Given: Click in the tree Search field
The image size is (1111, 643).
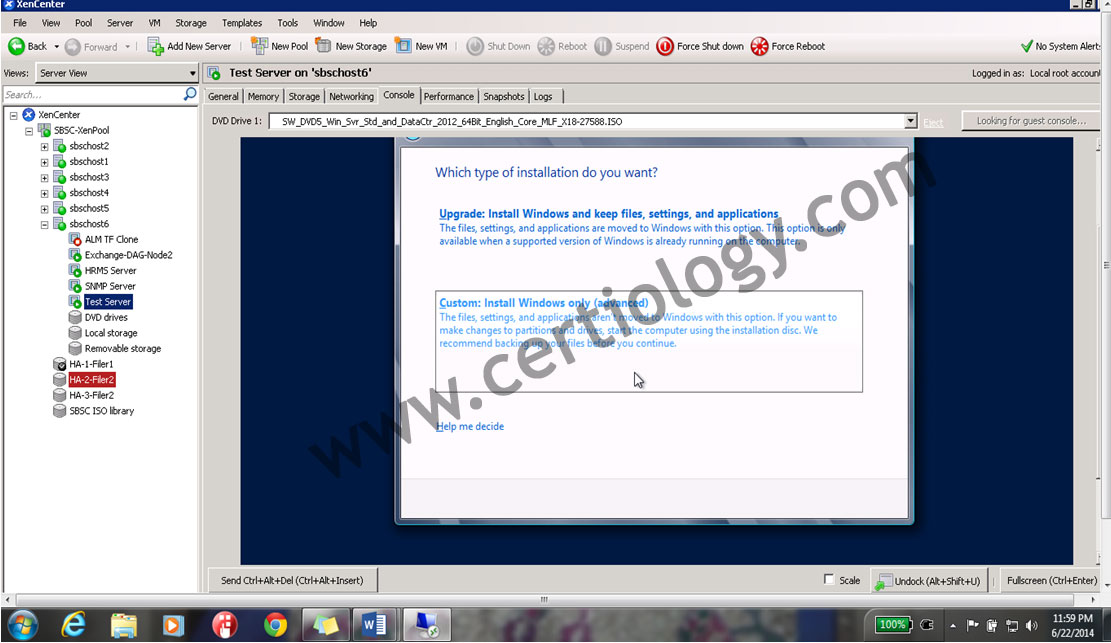Looking at the screenshot, I should click(x=92, y=94).
